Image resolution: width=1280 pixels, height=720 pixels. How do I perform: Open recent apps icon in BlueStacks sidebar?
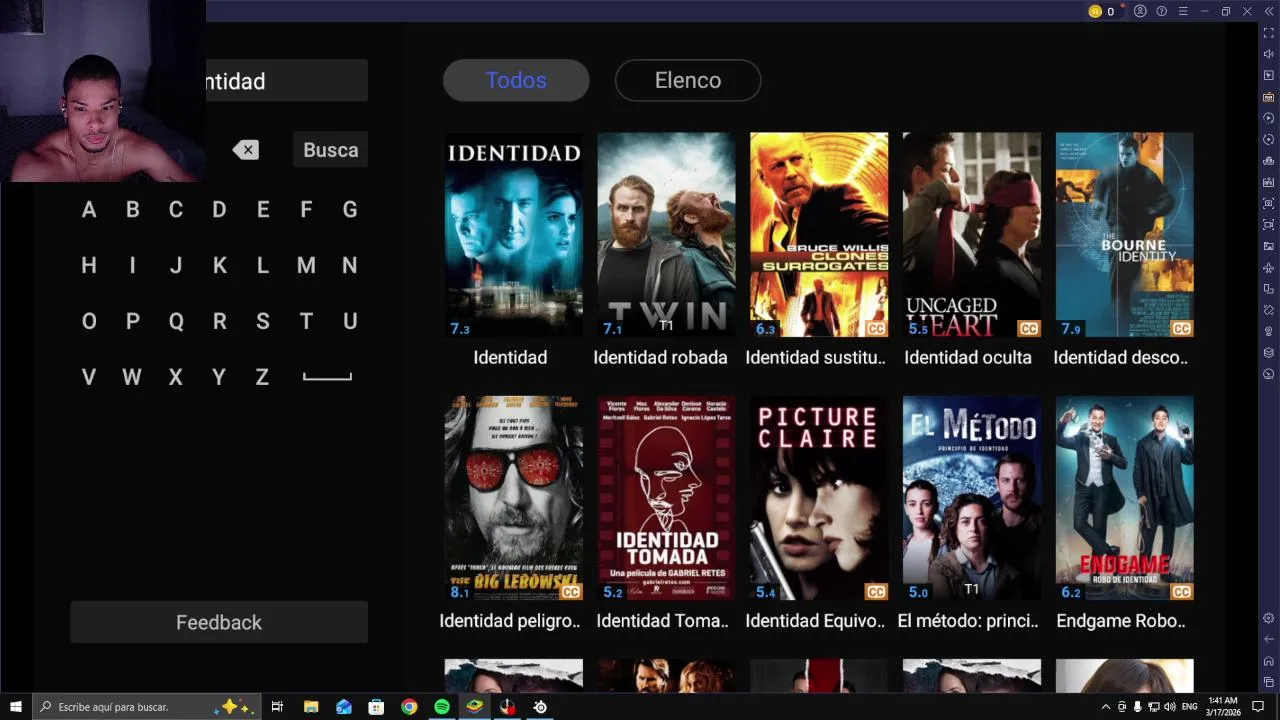1268,682
